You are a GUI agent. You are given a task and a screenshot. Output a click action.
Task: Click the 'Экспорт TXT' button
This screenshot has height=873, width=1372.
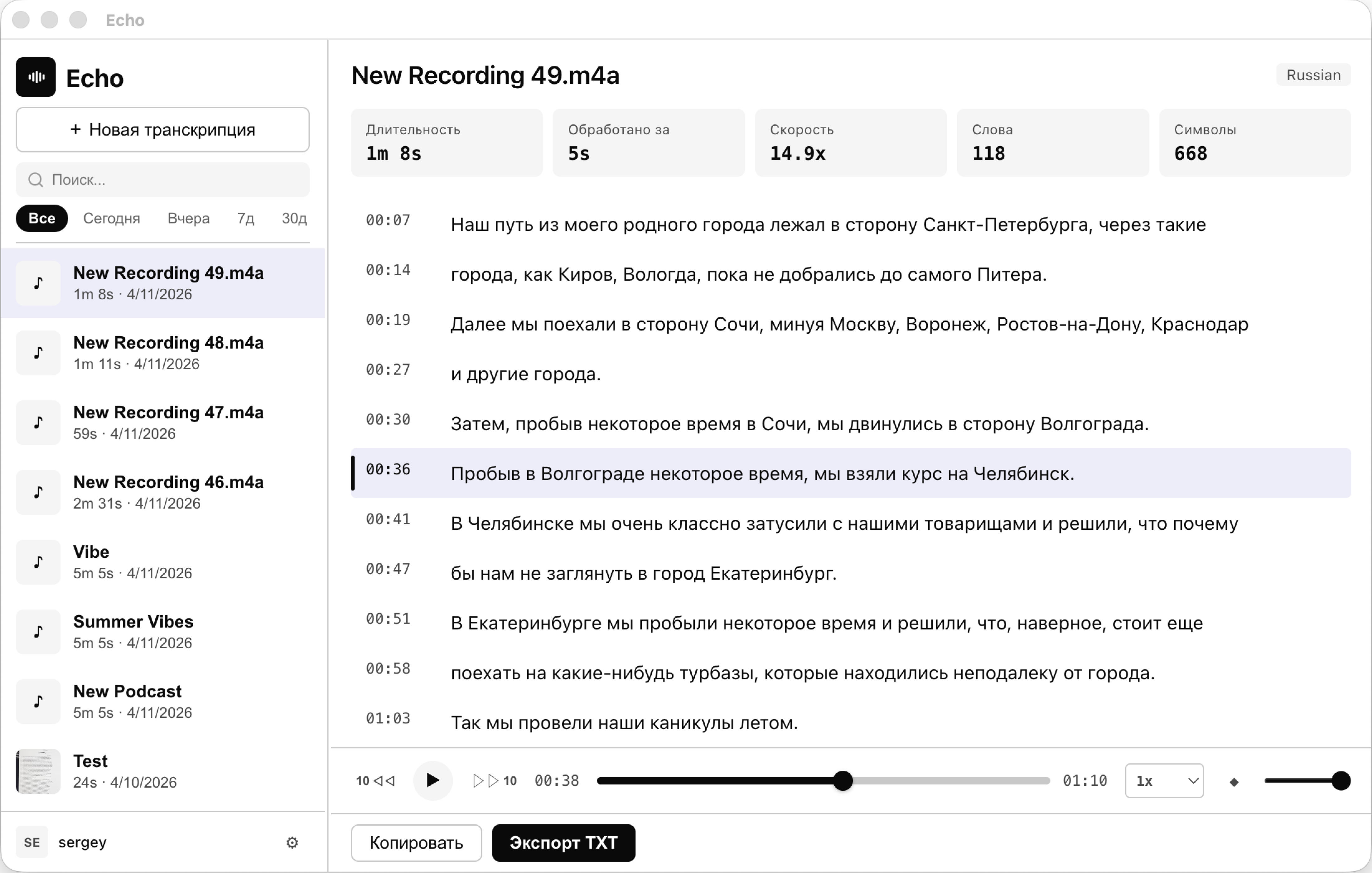[563, 843]
